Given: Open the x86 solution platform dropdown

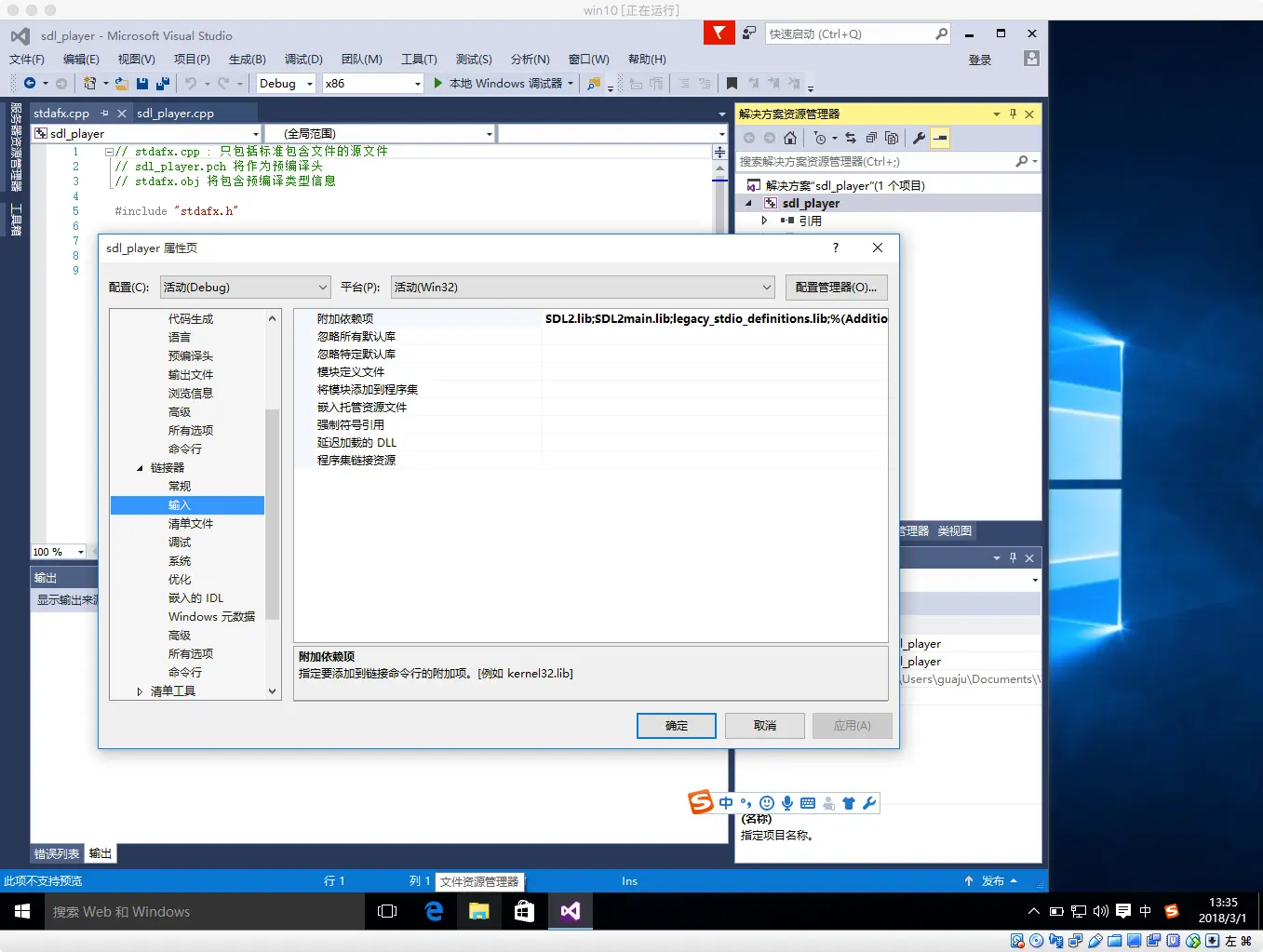Looking at the screenshot, I should pyautogui.click(x=372, y=83).
